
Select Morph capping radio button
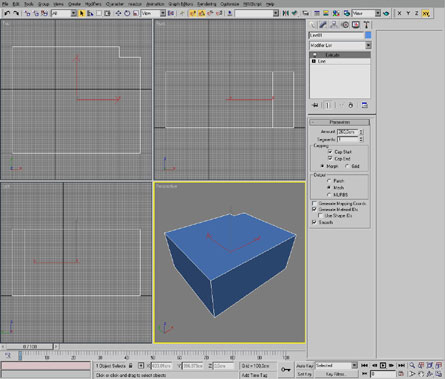(322, 166)
